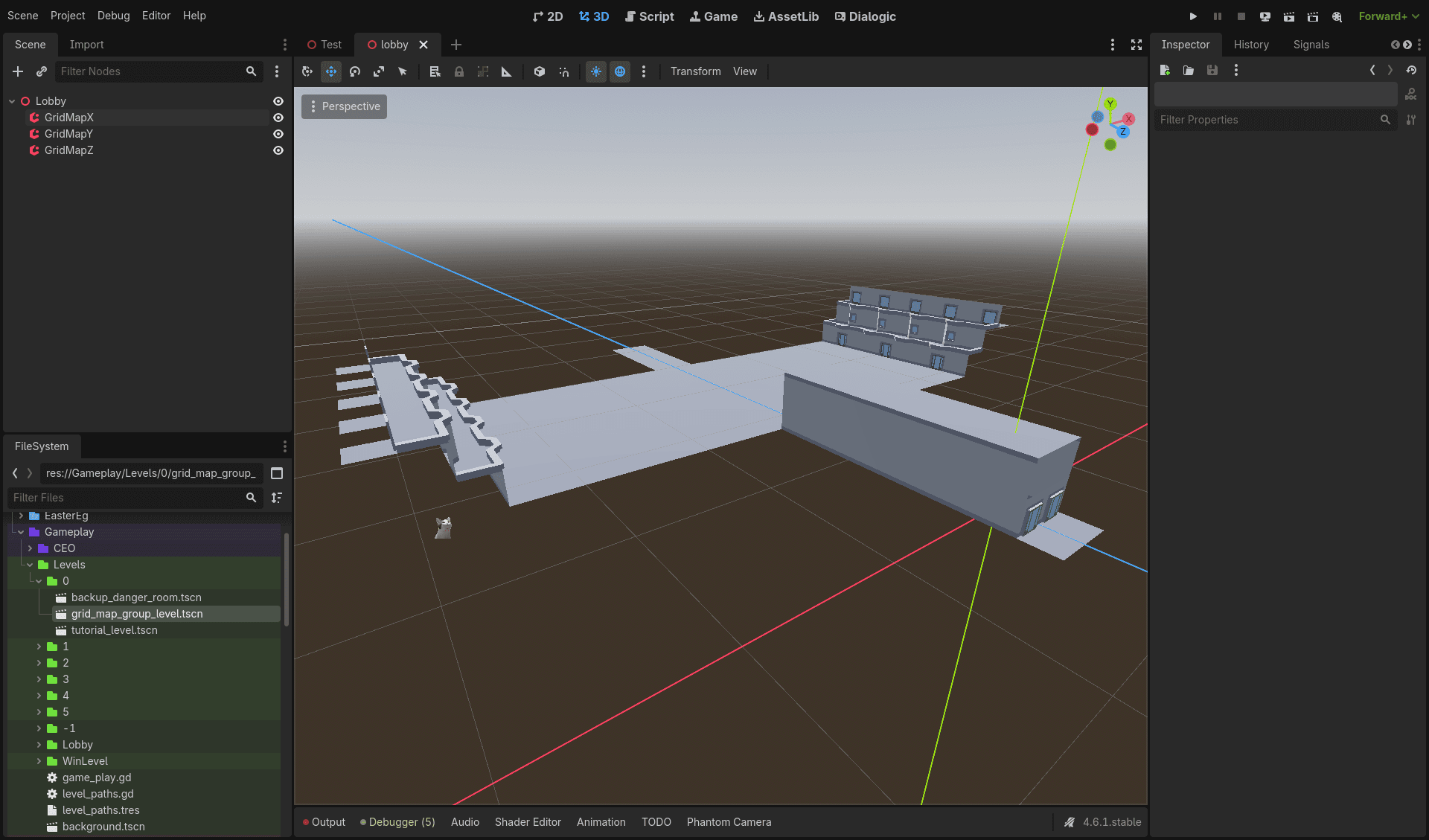Open the Perspective view menu
1429x840 pixels.
click(x=344, y=106)
